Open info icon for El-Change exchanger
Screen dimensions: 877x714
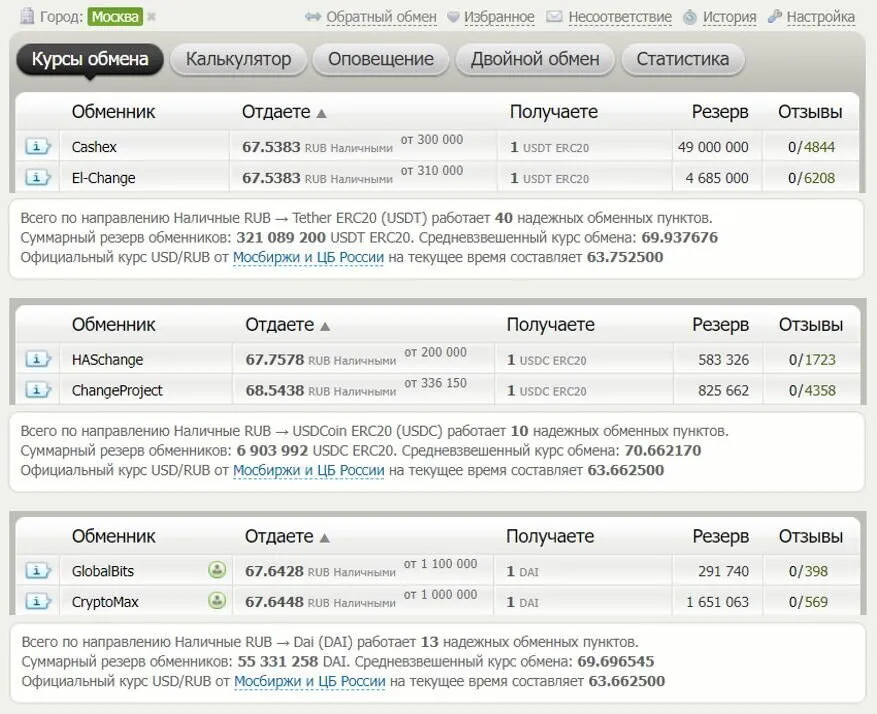click(37, 178)
